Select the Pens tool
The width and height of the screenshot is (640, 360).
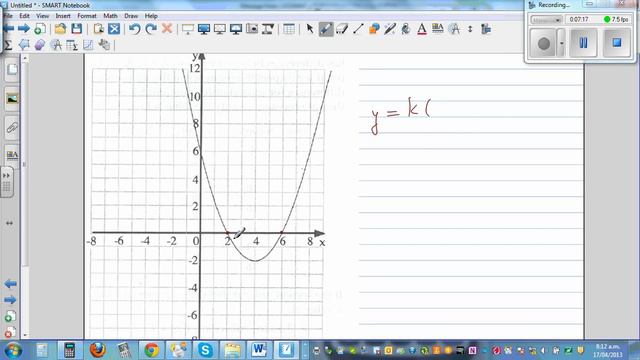pos(326,29)
